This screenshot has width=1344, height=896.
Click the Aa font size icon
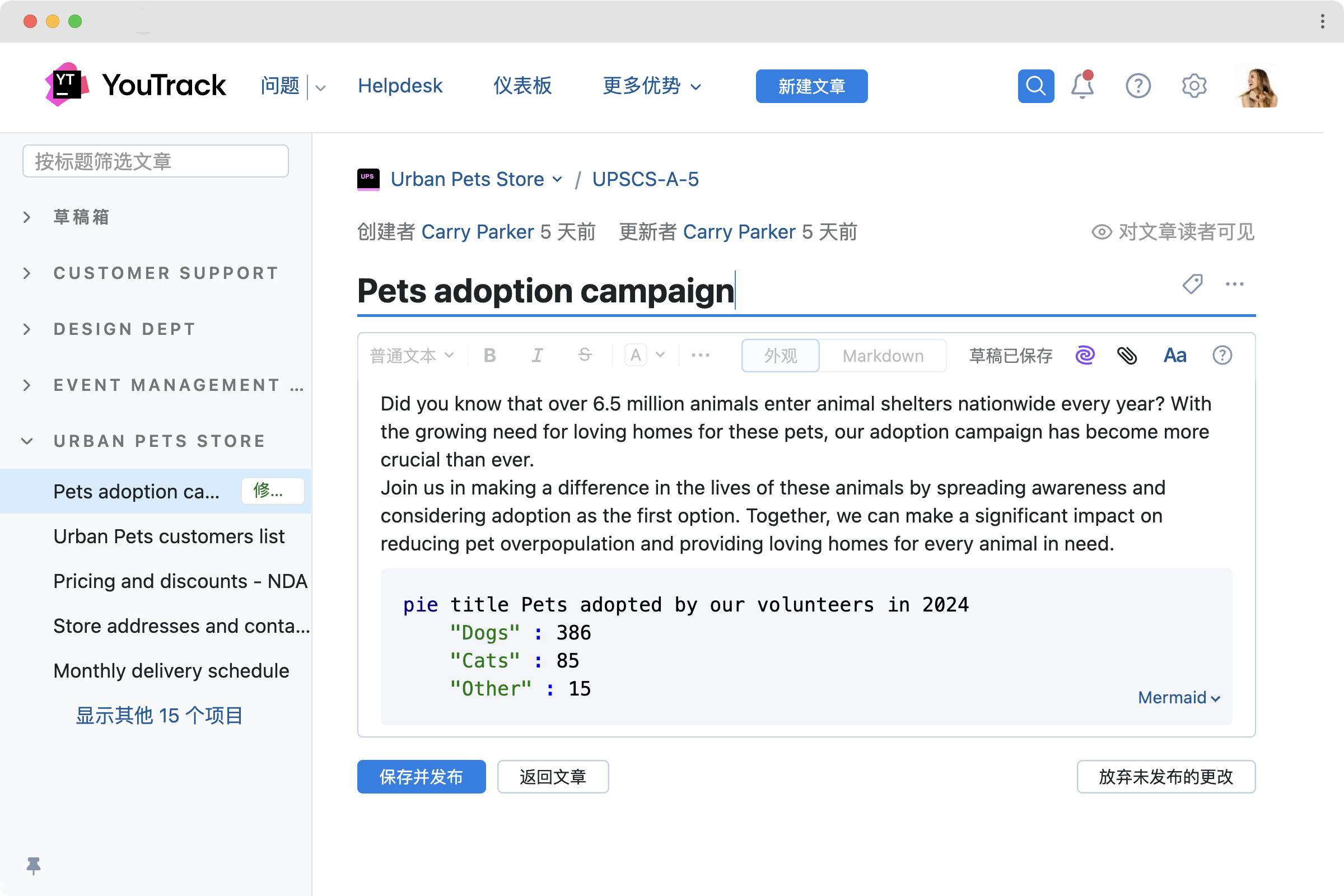1175,356
